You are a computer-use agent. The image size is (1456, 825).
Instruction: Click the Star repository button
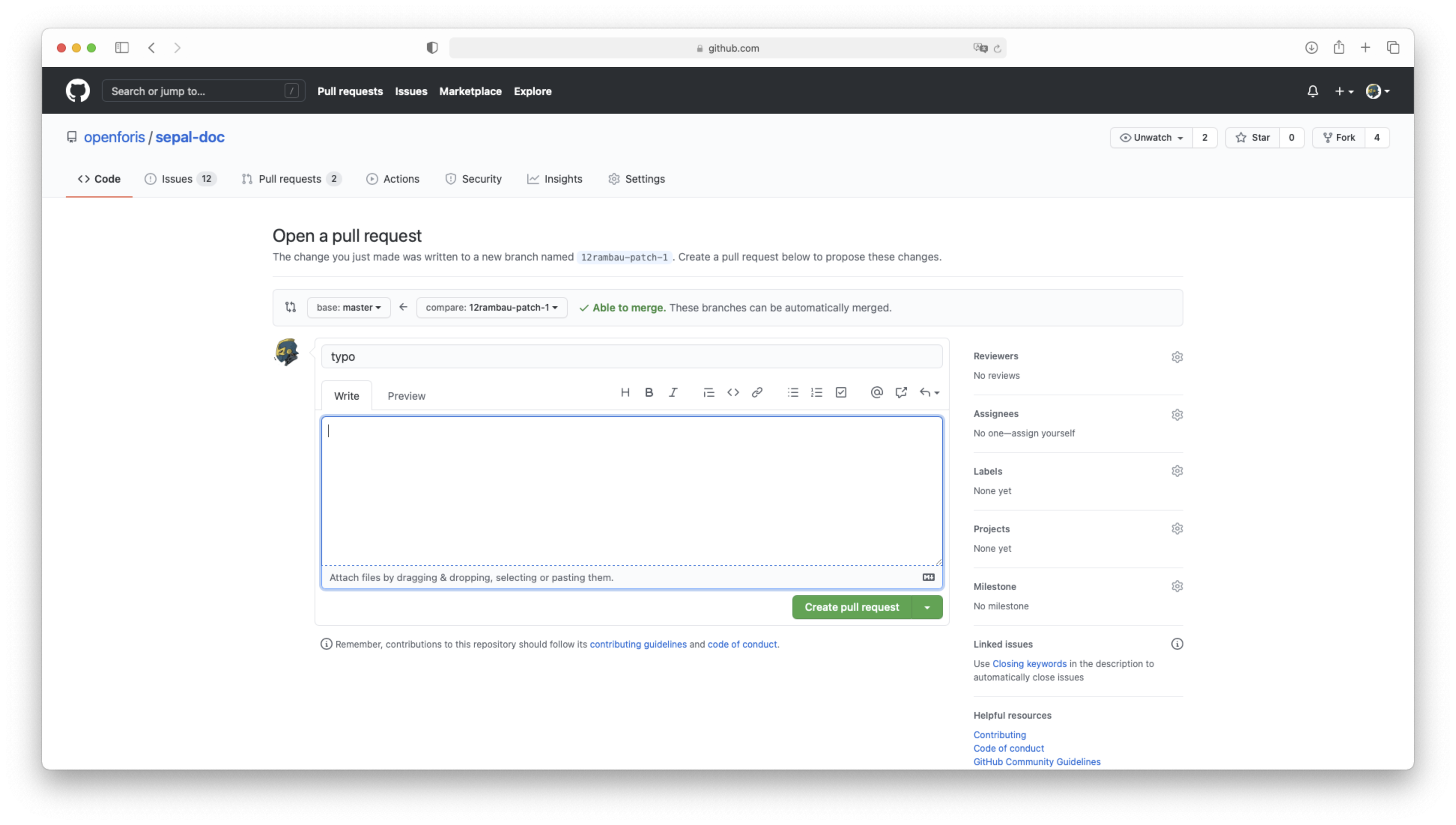[x=1253, y=138]
